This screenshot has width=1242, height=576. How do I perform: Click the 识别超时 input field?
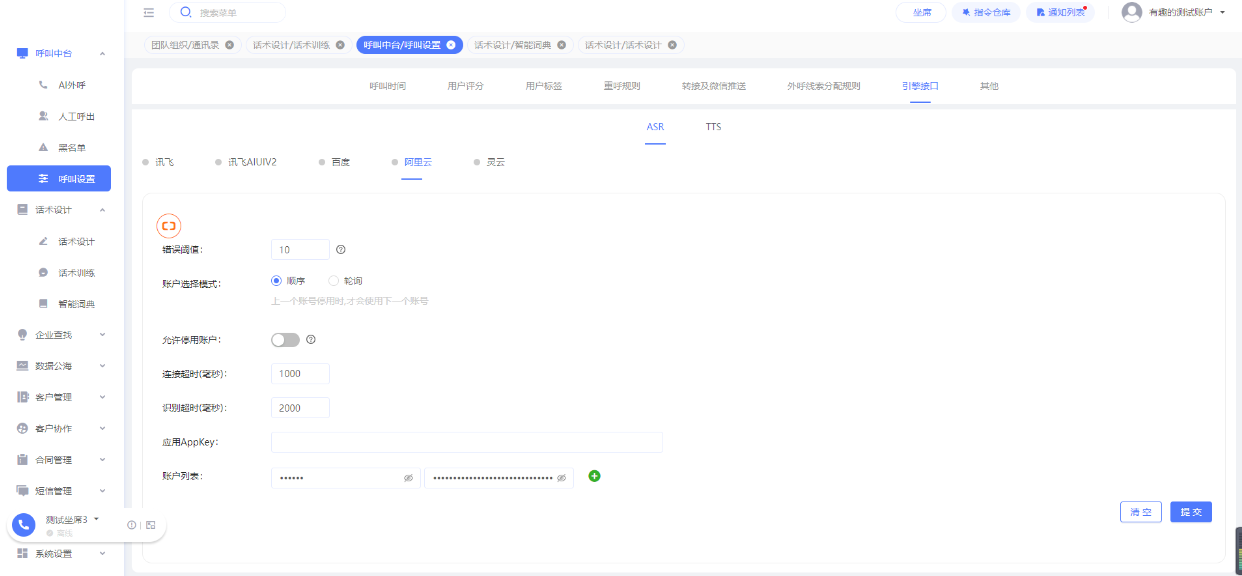click(300, 408)
